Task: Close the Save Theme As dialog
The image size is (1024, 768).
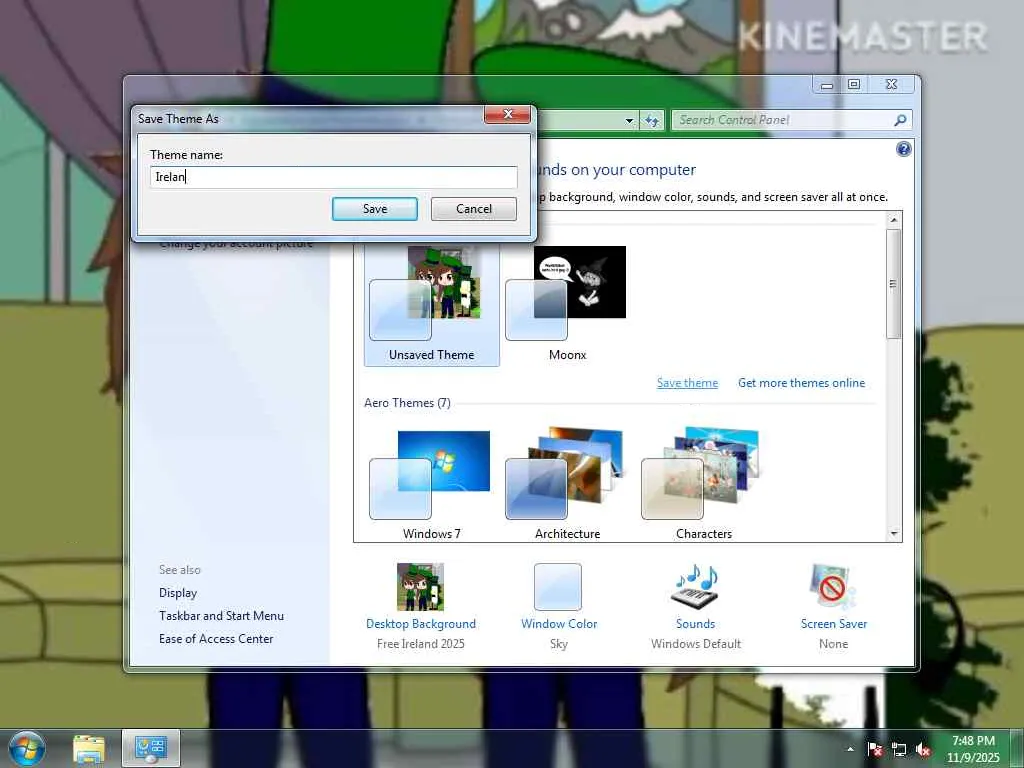Action: pyautogui.click(x=507, y=114)
